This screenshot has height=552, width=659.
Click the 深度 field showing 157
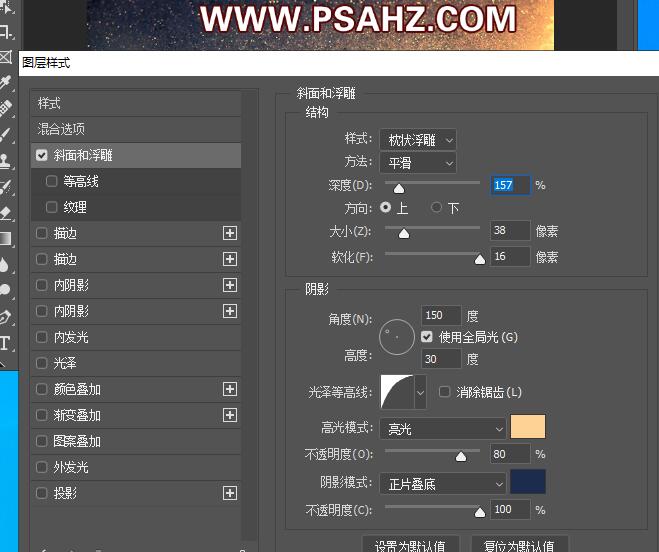coord(510,185)
